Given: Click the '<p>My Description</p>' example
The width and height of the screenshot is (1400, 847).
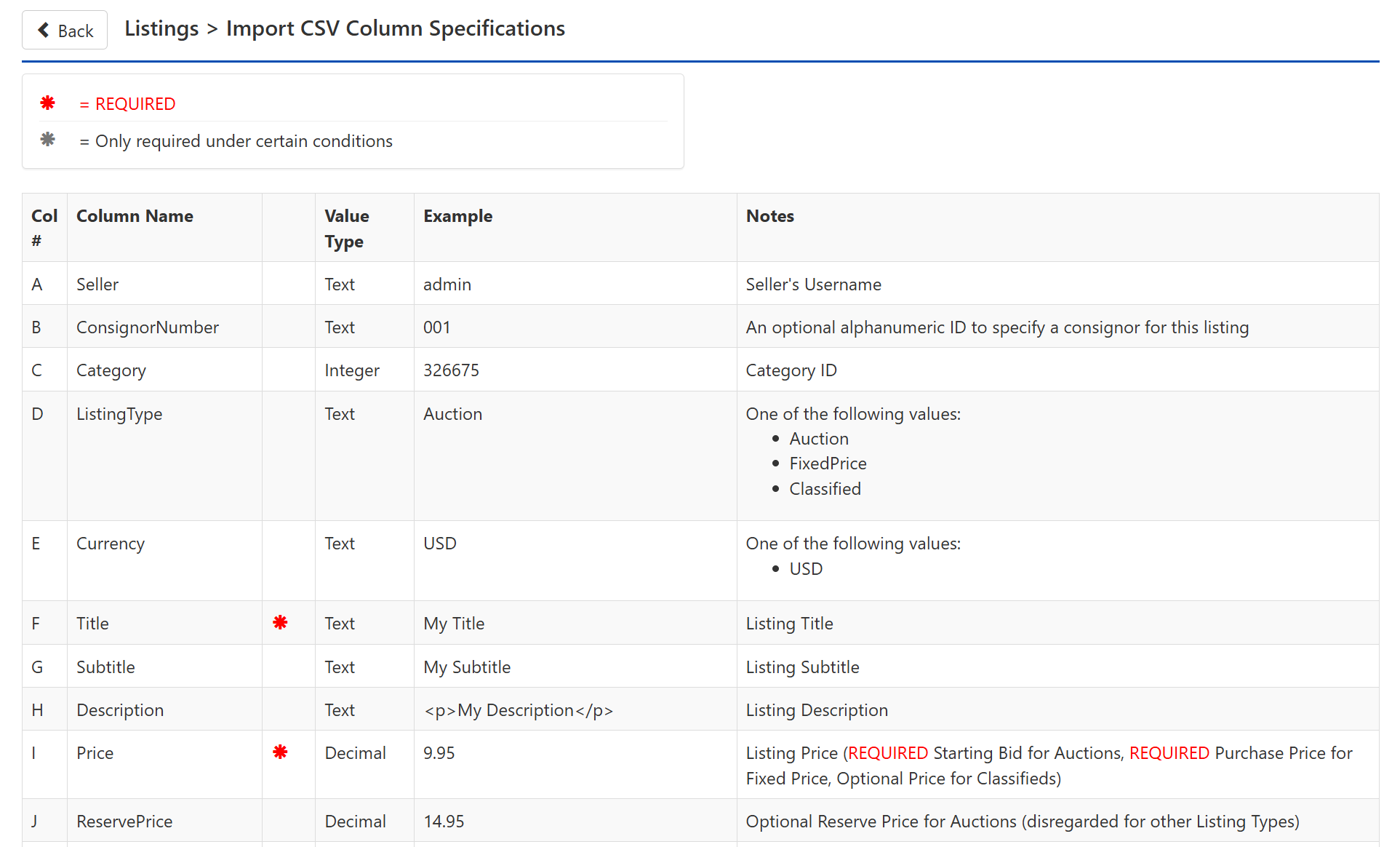Looking at the screenshot, I should tap(519, 710).
